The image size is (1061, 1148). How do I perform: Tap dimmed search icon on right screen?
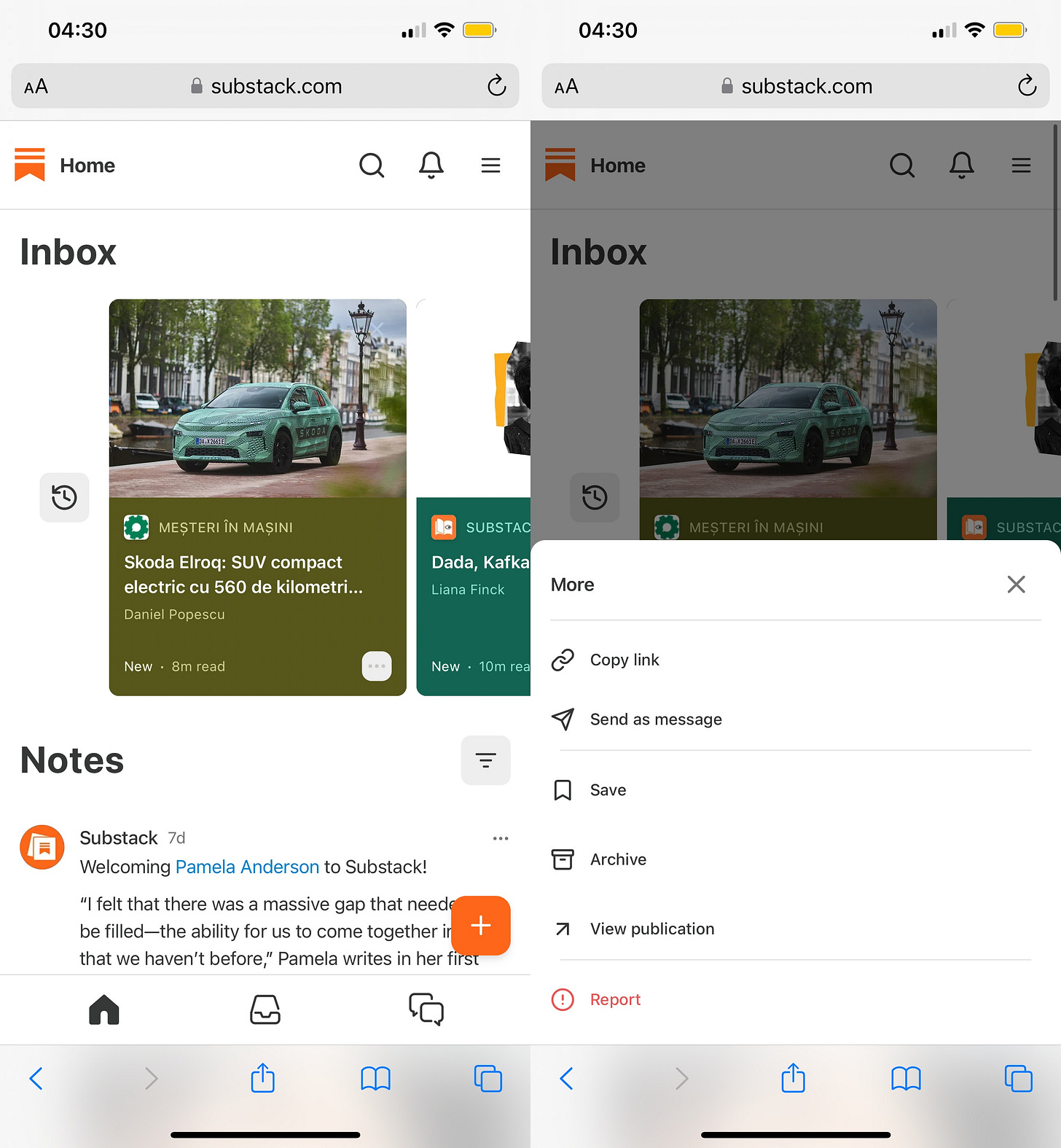pos(902,165)
